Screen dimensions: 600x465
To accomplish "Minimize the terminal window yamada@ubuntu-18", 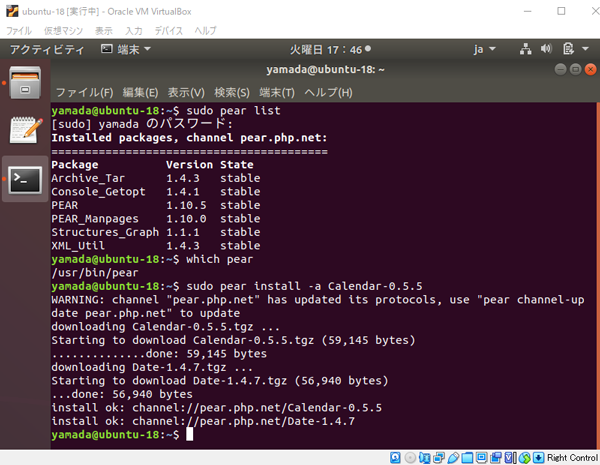I will [561, 69].
